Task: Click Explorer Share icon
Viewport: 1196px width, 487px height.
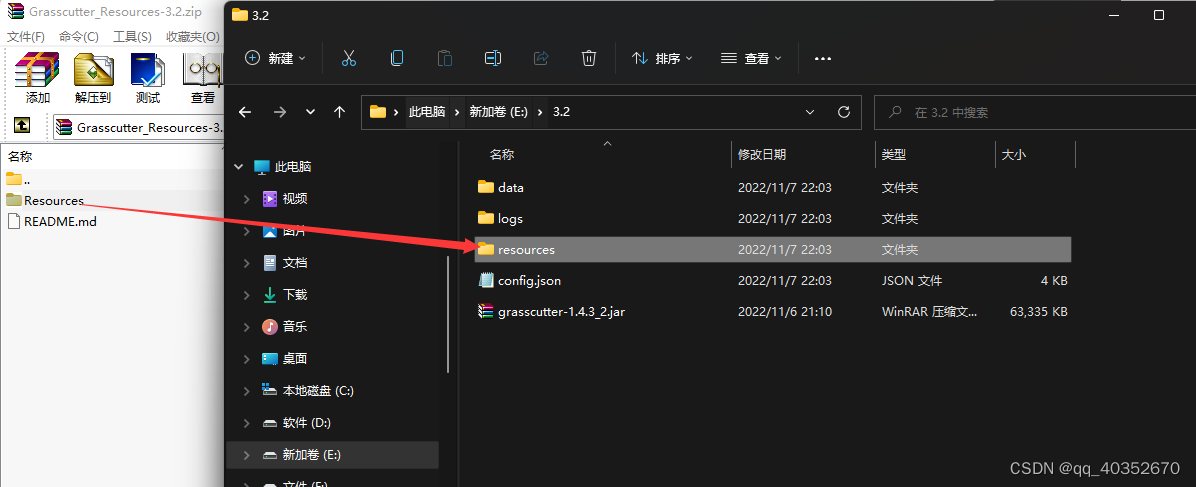Action: pos(541,58)
